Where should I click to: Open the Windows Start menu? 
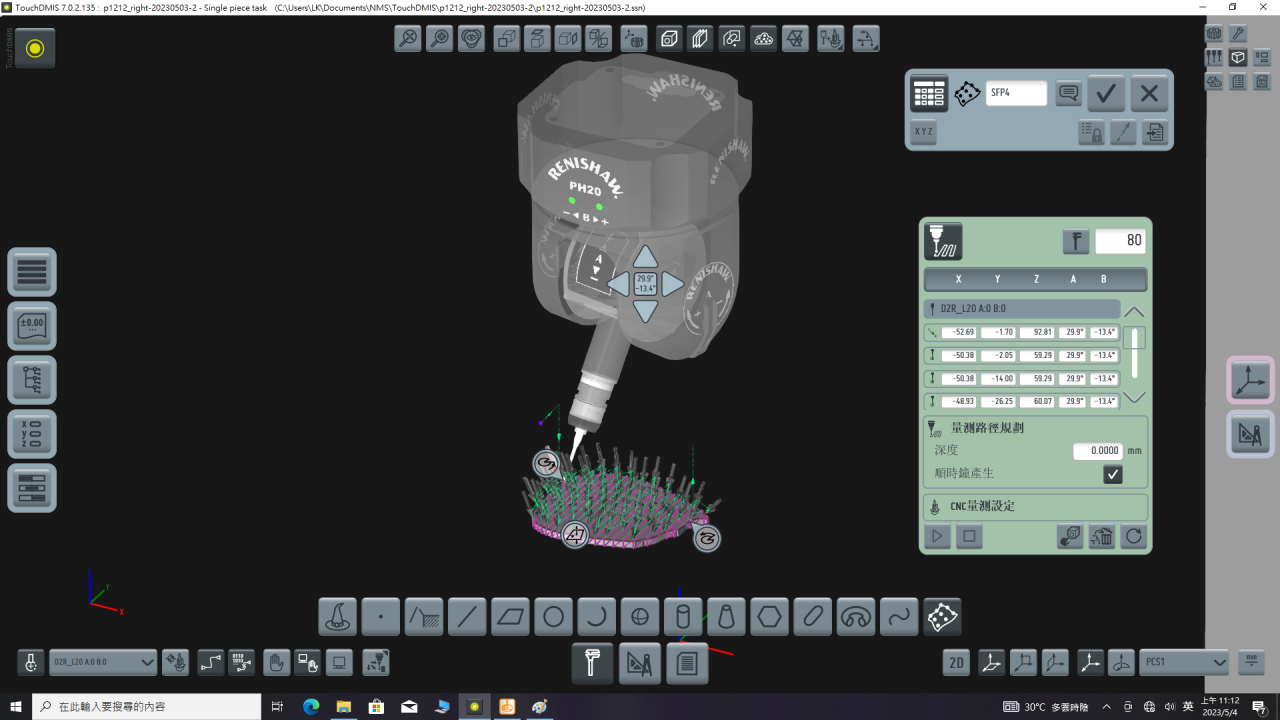point(16,706)
